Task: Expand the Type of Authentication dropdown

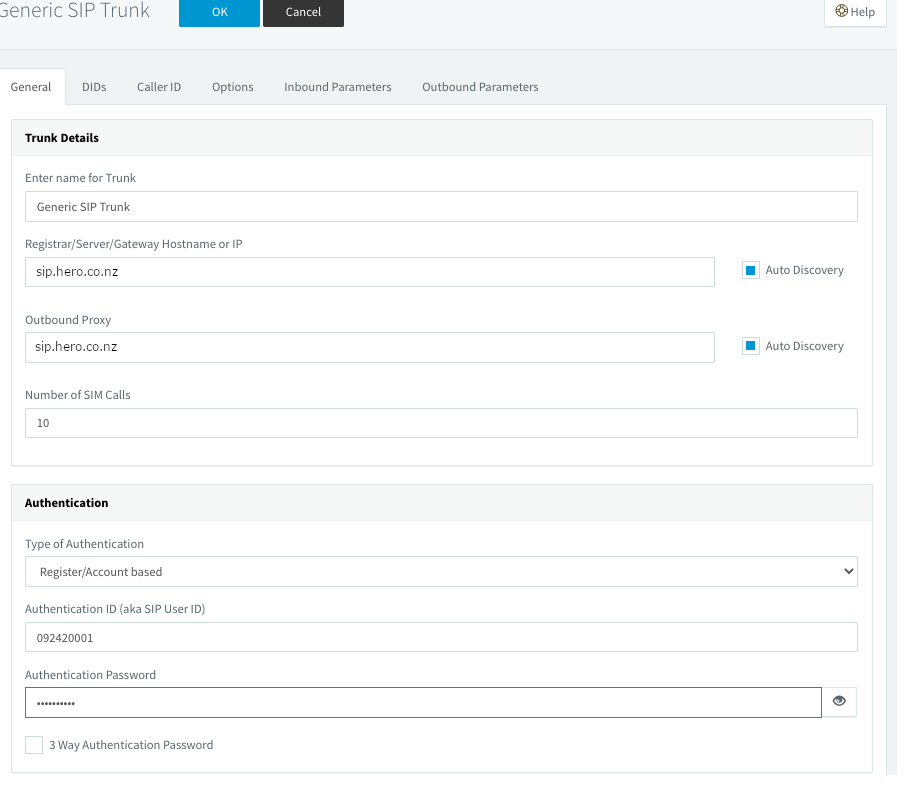Action: 441,572
